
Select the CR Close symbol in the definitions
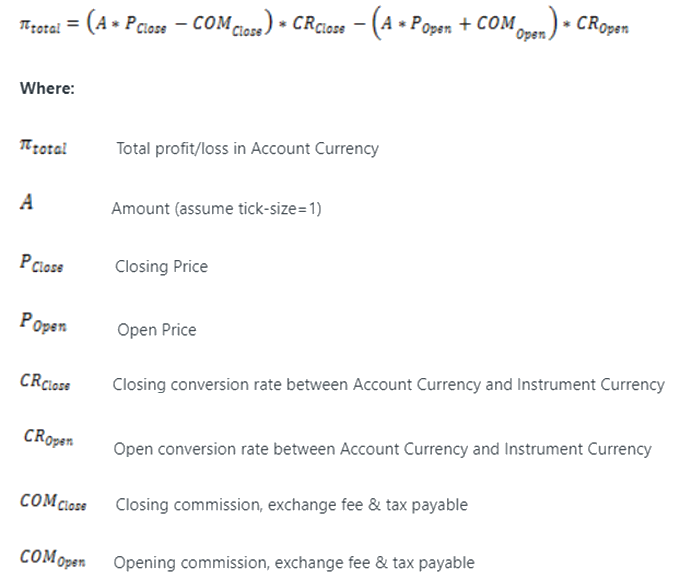pyautogui.click(x=45, y=383)
